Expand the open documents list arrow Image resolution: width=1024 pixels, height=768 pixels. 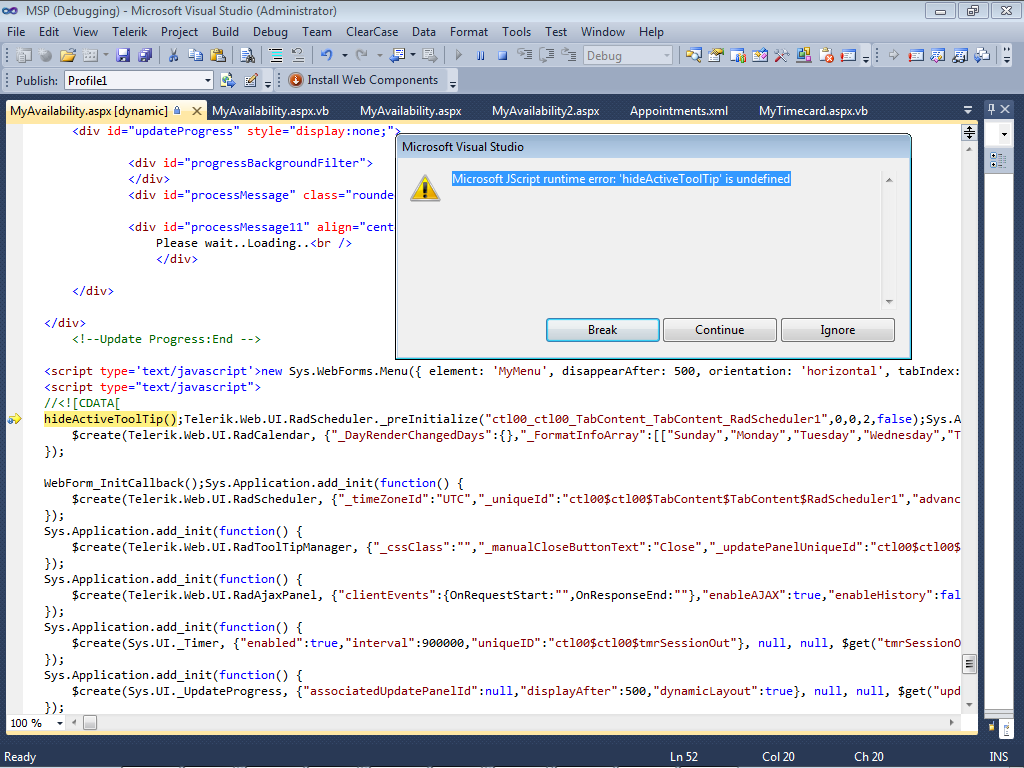[967, 110]
